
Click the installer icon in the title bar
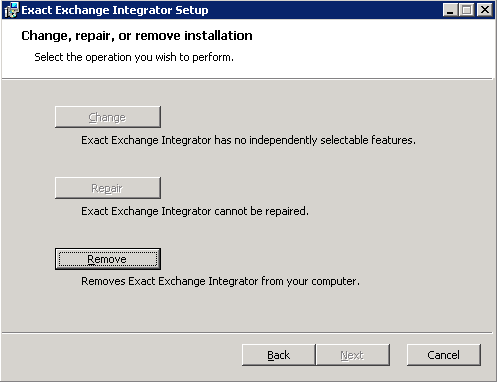pyautogui.click(x=11, y=10)
